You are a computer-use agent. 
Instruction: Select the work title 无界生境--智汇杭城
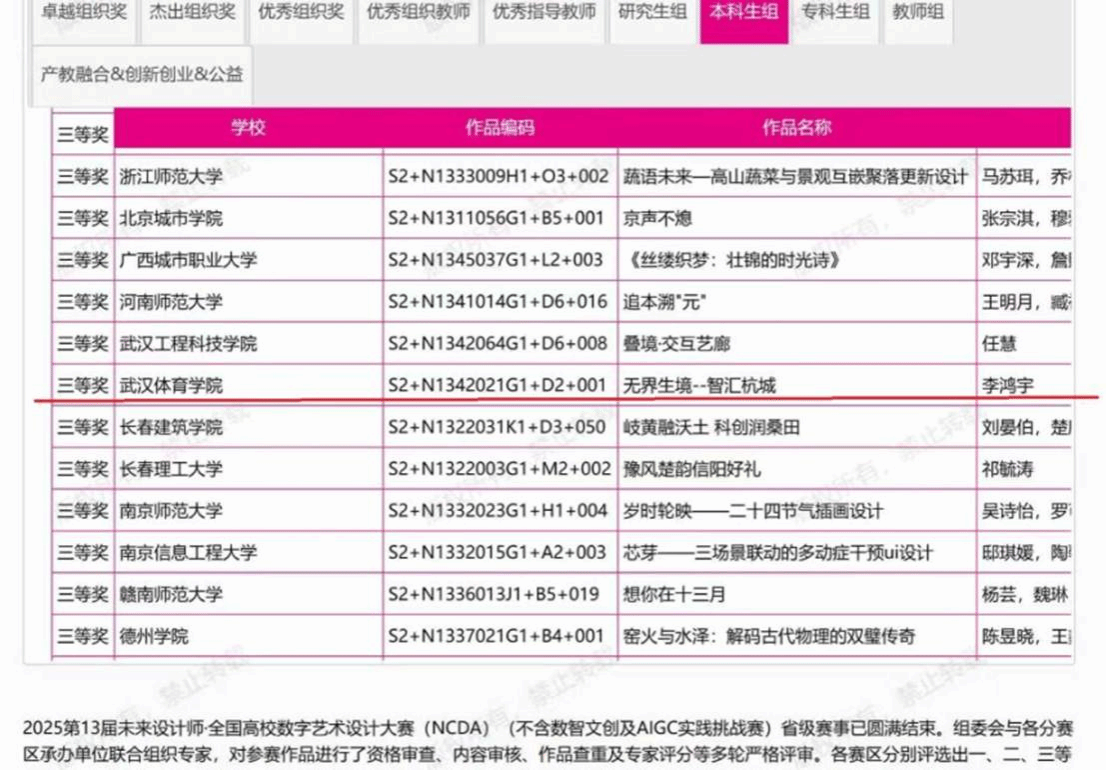pyautogui.click(x=699, y=385)
